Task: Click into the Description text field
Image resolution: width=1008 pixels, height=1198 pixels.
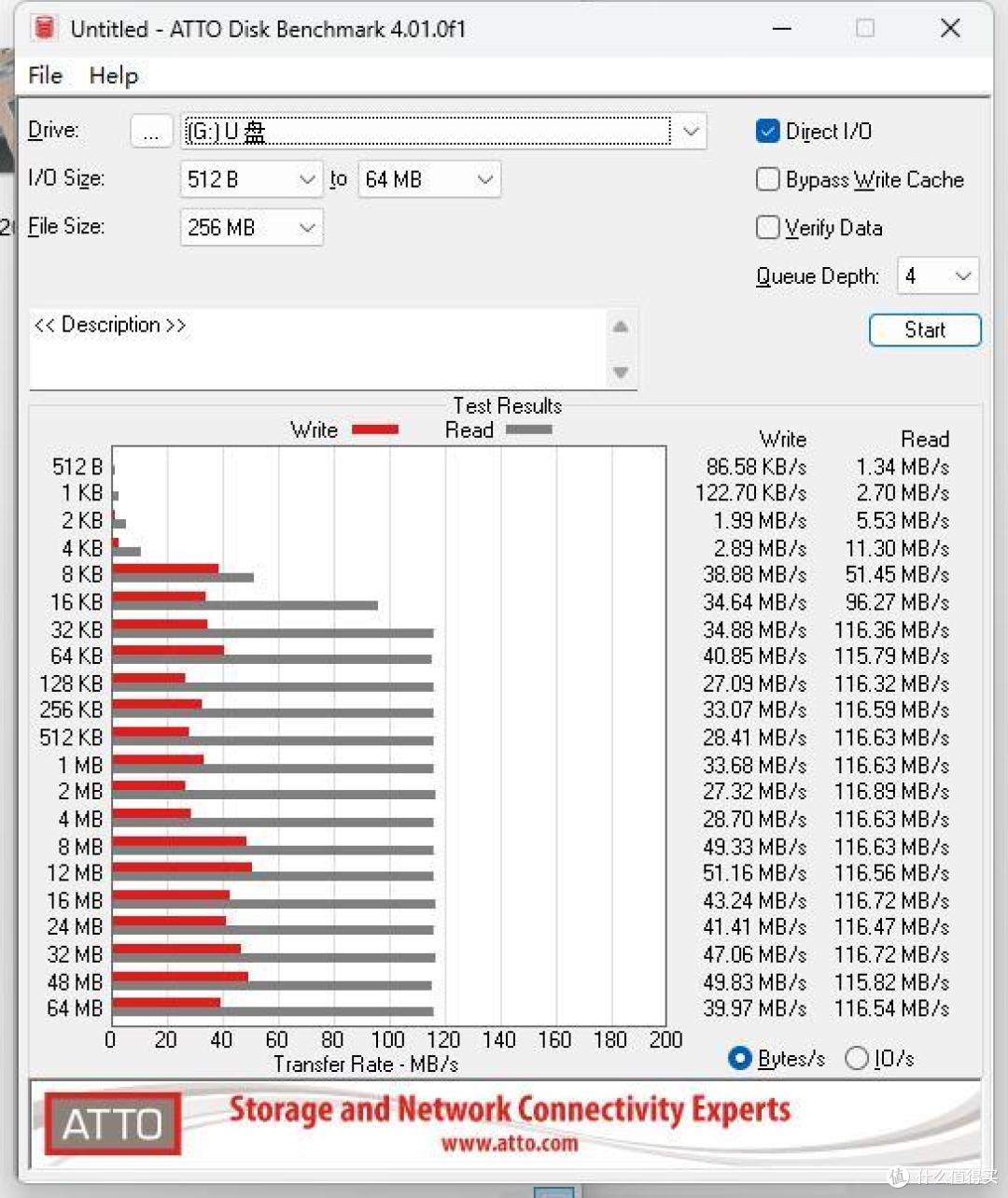Action: point(317,349)
